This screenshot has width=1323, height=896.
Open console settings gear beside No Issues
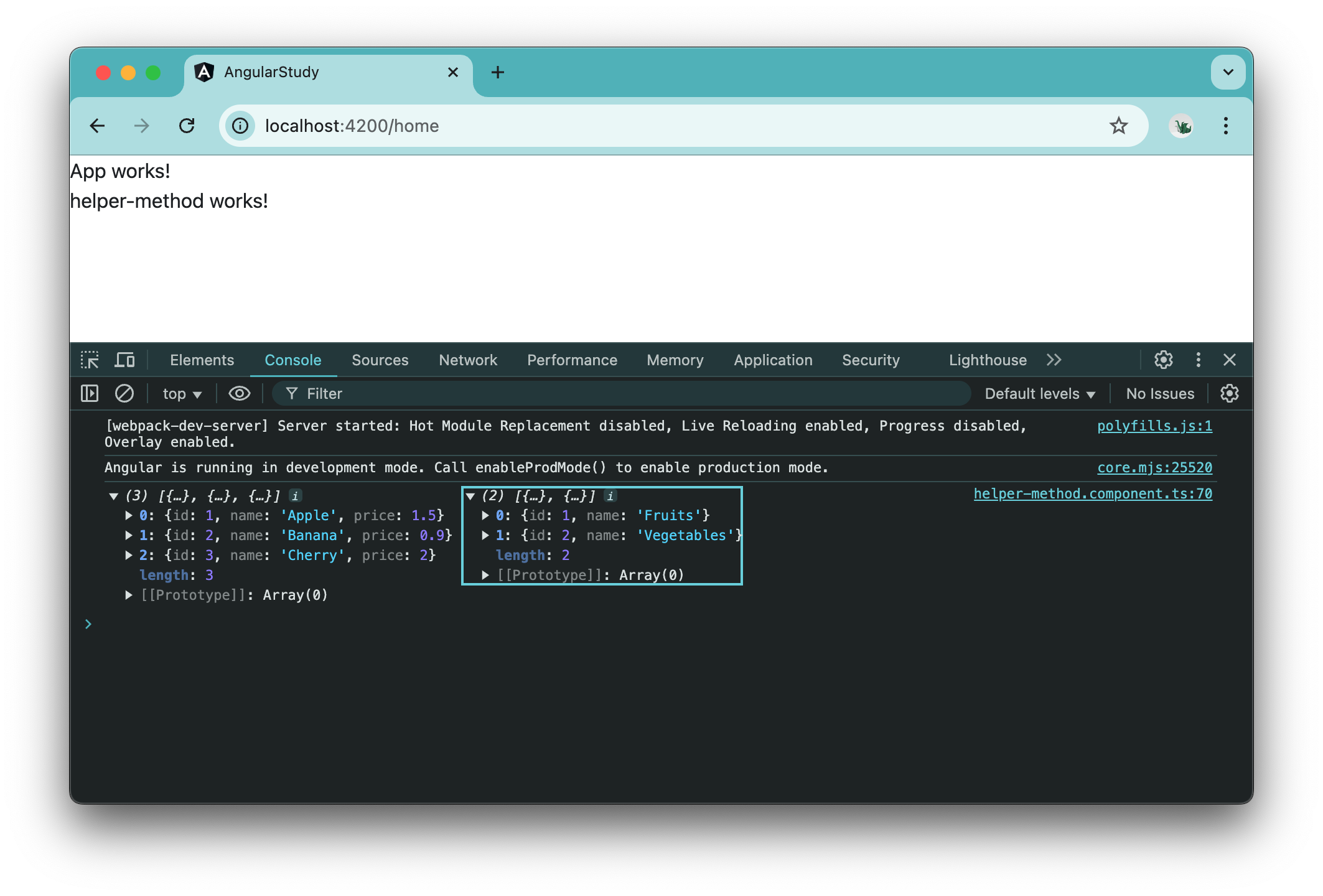(x=1230, y=393)
